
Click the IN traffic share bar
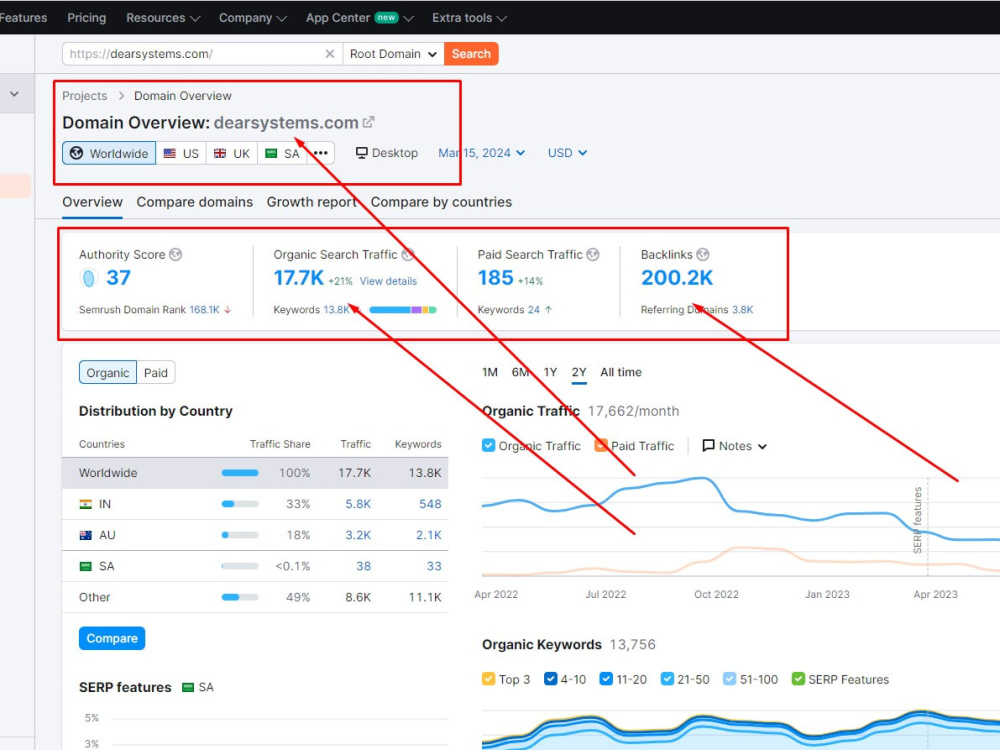240,504
